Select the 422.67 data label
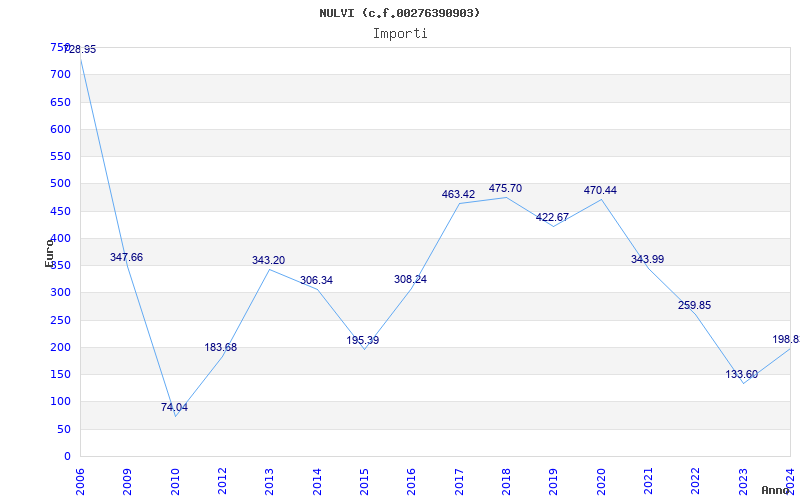This screenshot has width=800, height=500. 553,218
